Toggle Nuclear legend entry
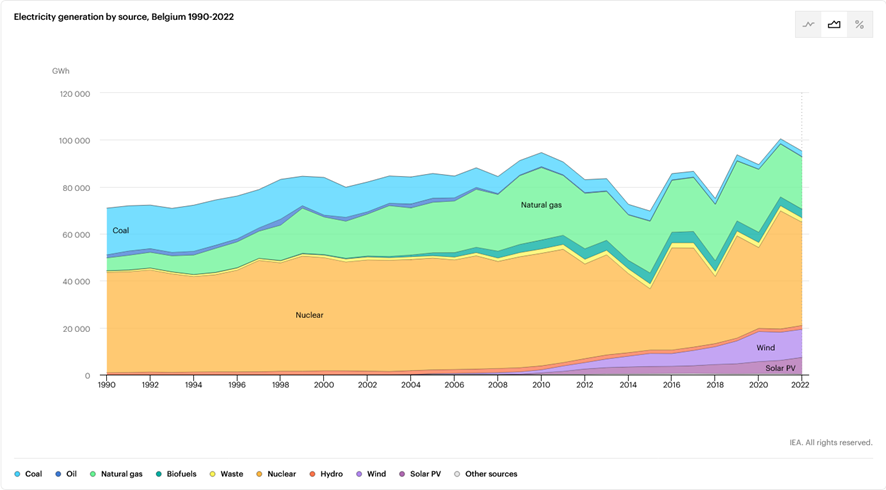Viewport: 886px width, 490px height. (275, 474)
